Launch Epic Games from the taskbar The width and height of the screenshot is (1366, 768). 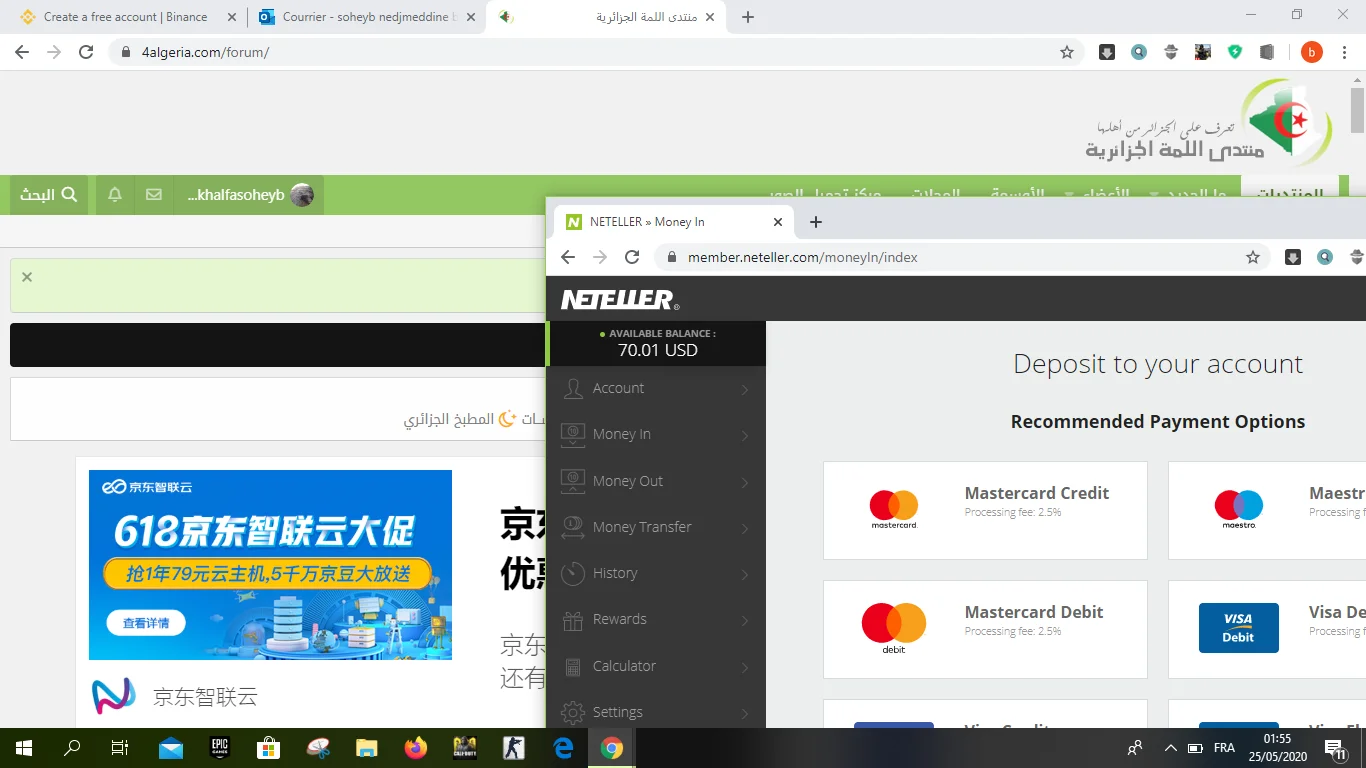pos(220,748)
